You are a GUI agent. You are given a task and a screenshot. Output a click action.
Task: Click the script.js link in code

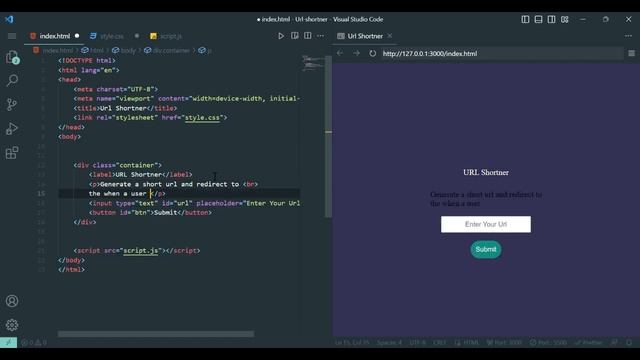coord(140,251)
